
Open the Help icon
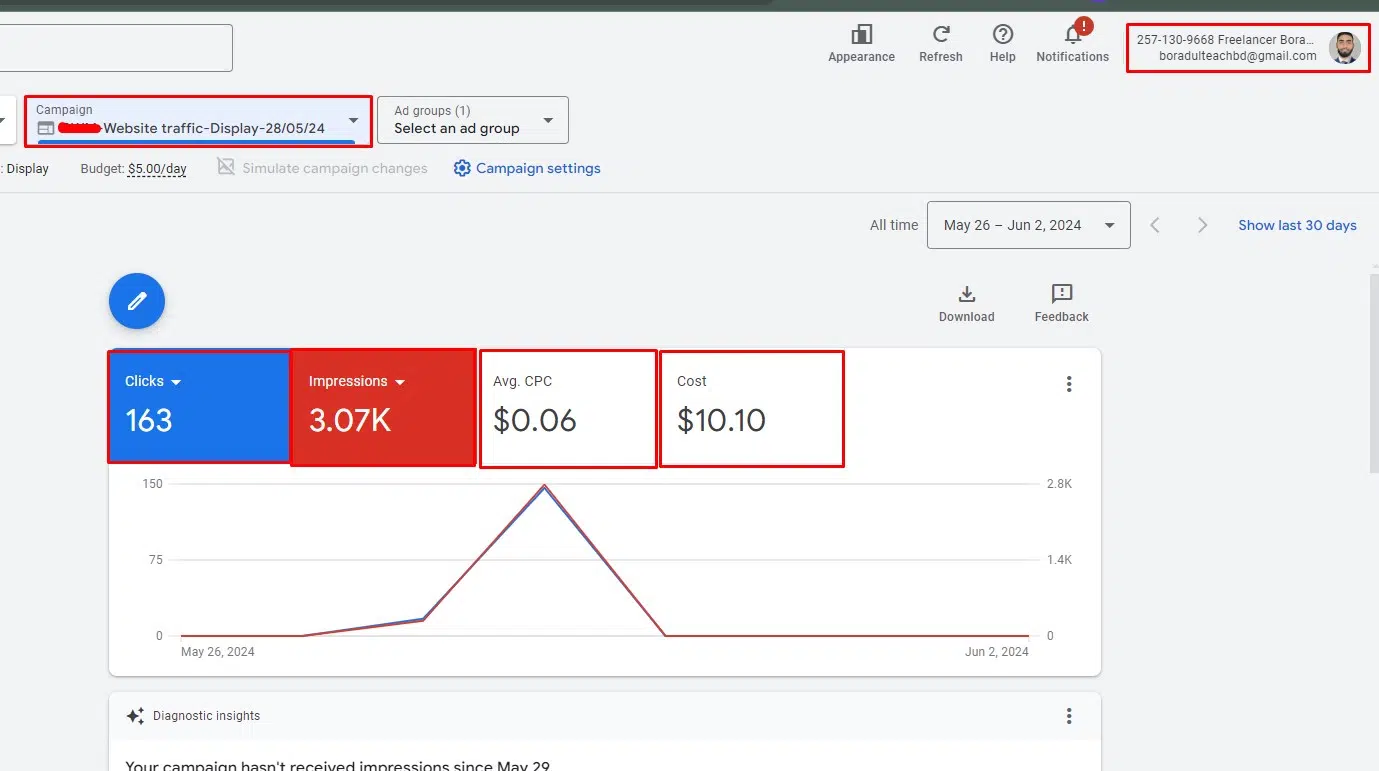[x=1002, y=36]
